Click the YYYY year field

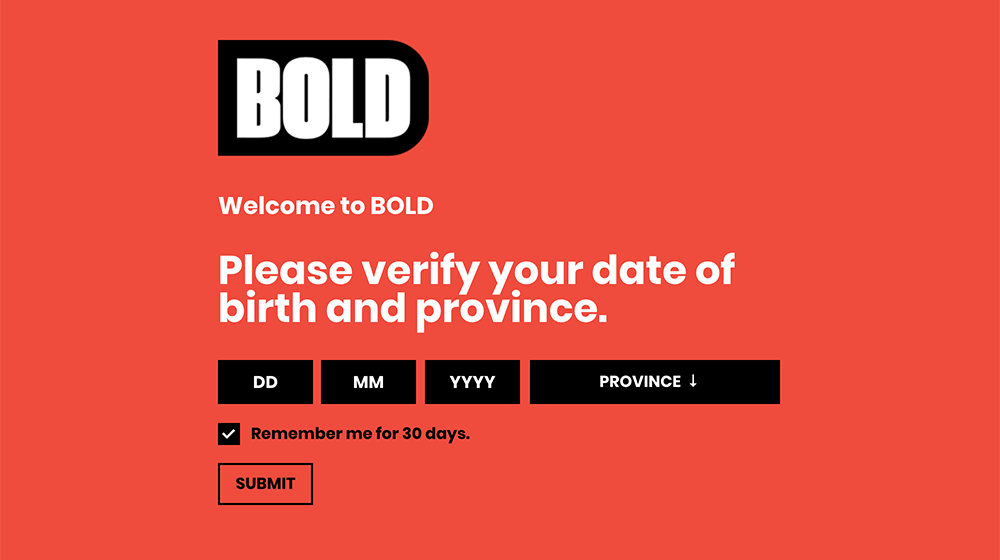click(472, 382)
